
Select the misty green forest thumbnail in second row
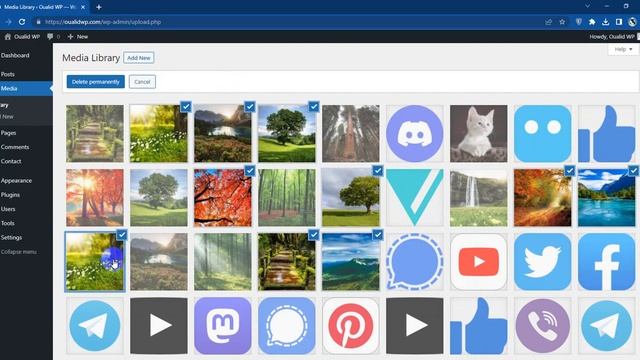[287, 198]
